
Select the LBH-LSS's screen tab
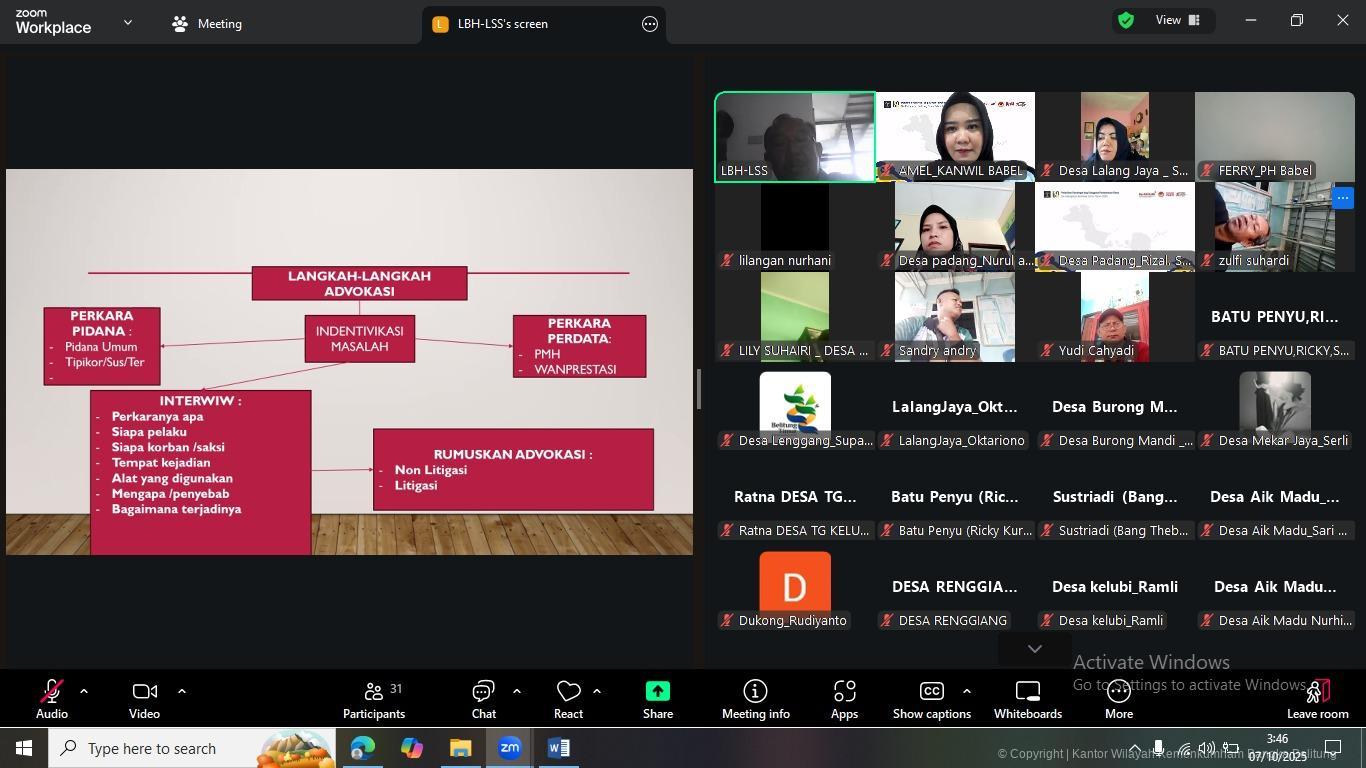502,24
